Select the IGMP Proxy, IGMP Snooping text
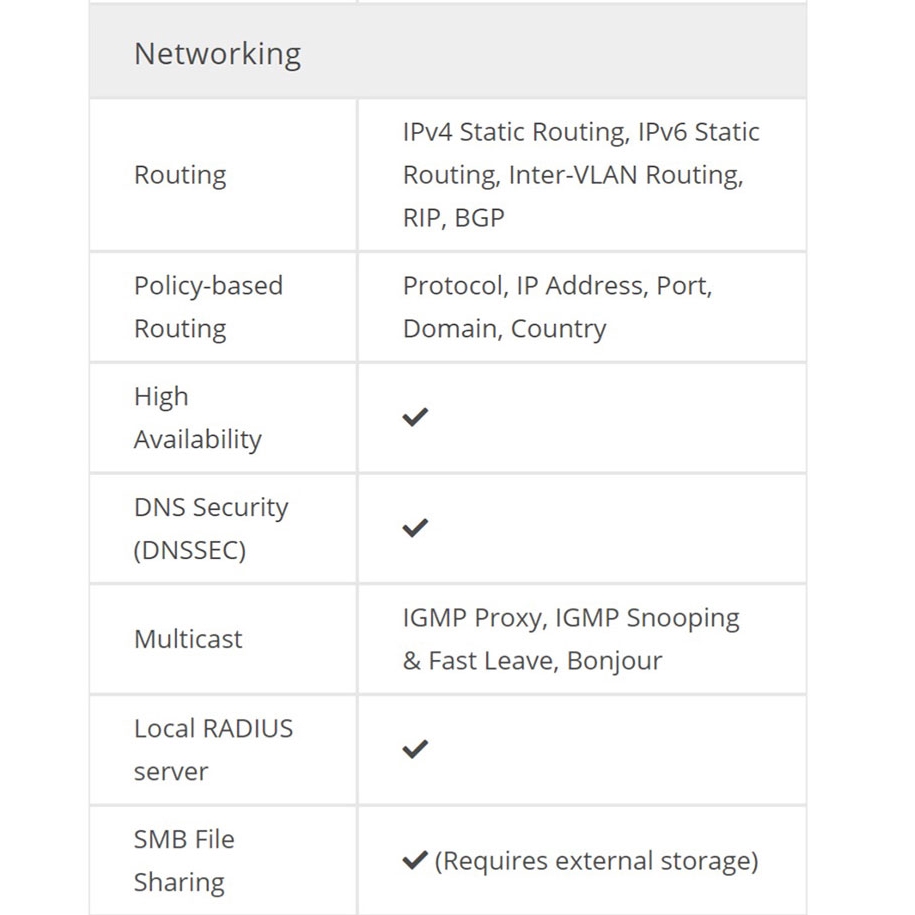Viewport: 915px width, 915px height. tap(570, 618)
